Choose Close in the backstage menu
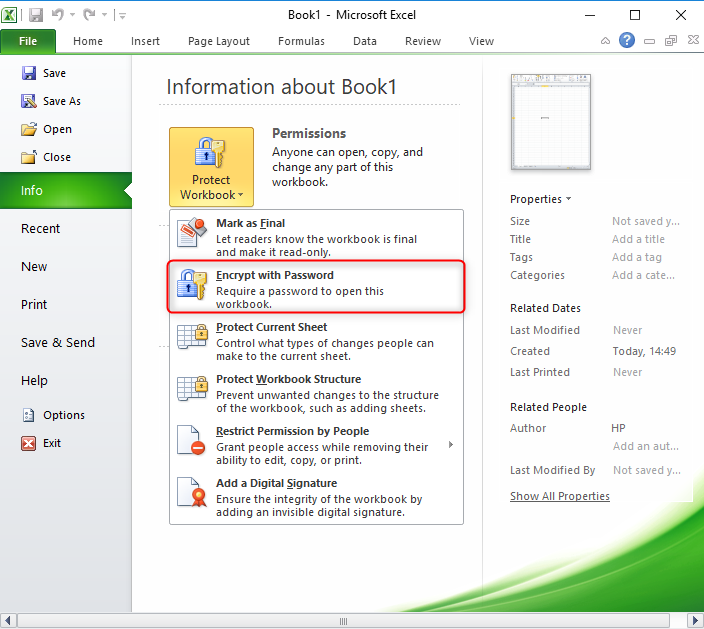The image size is (704, 629). (x=46, y=157)
